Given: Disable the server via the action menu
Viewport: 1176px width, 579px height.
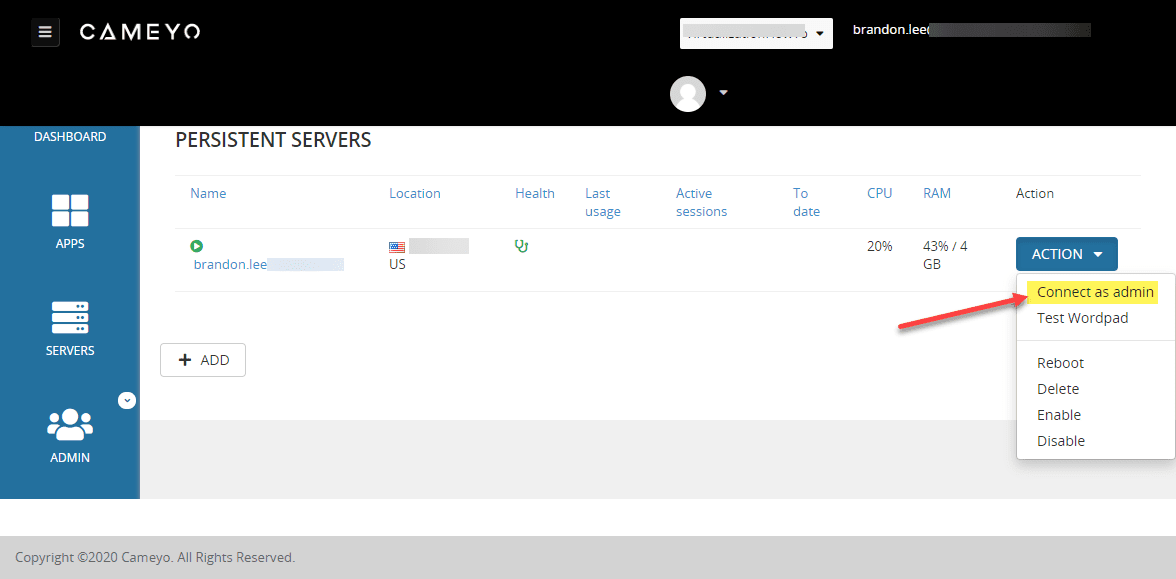Looking at the screenshot, I should pos(1061,440).
